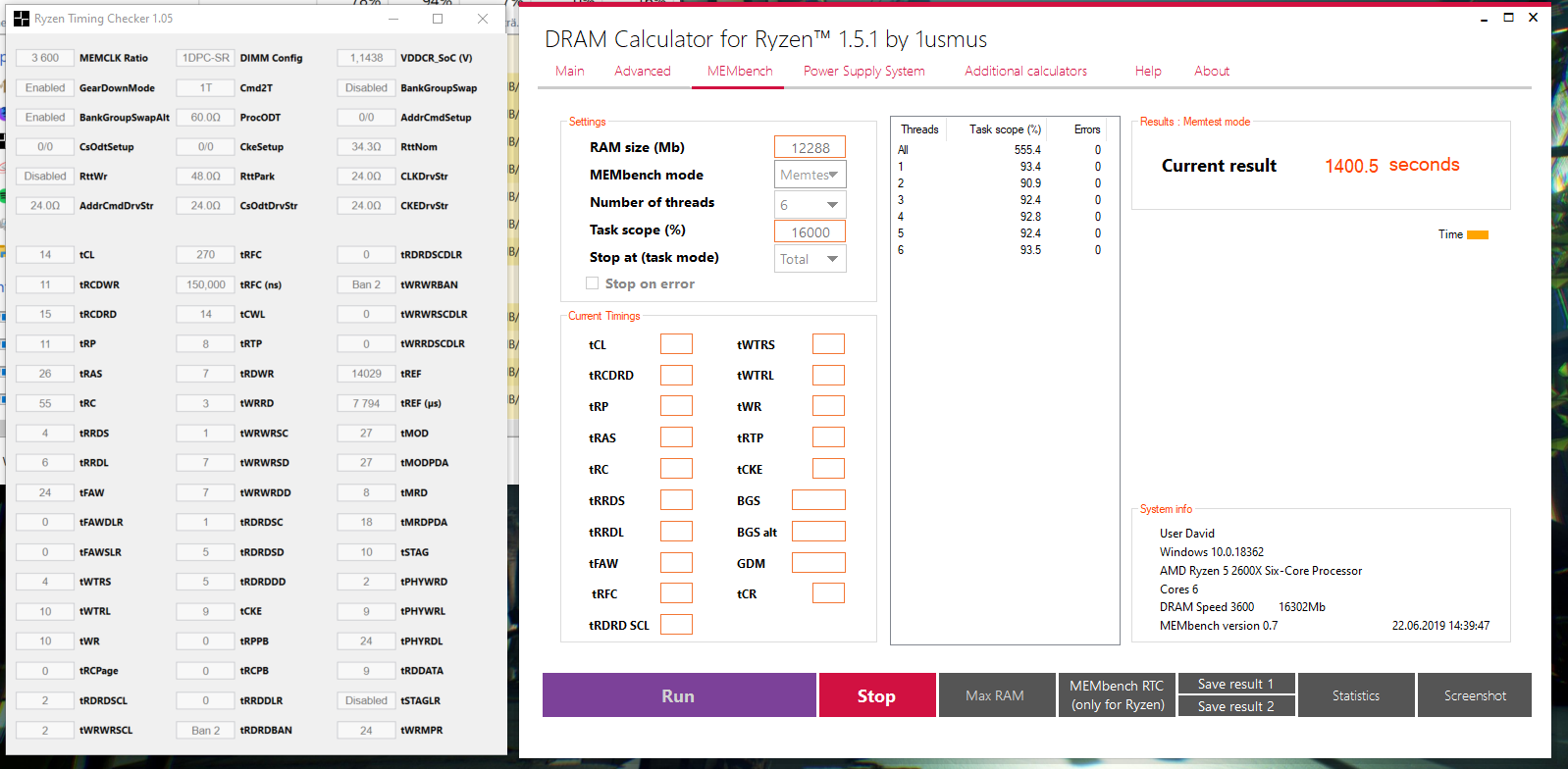Maximize the DRAM Calculator window

1509,18
